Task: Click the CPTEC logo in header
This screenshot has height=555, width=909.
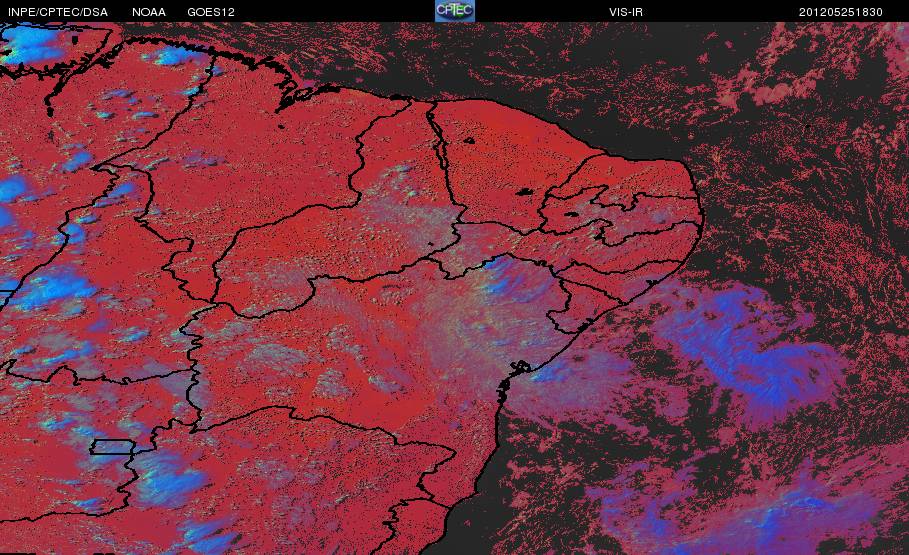Action: tap(454, 11)
